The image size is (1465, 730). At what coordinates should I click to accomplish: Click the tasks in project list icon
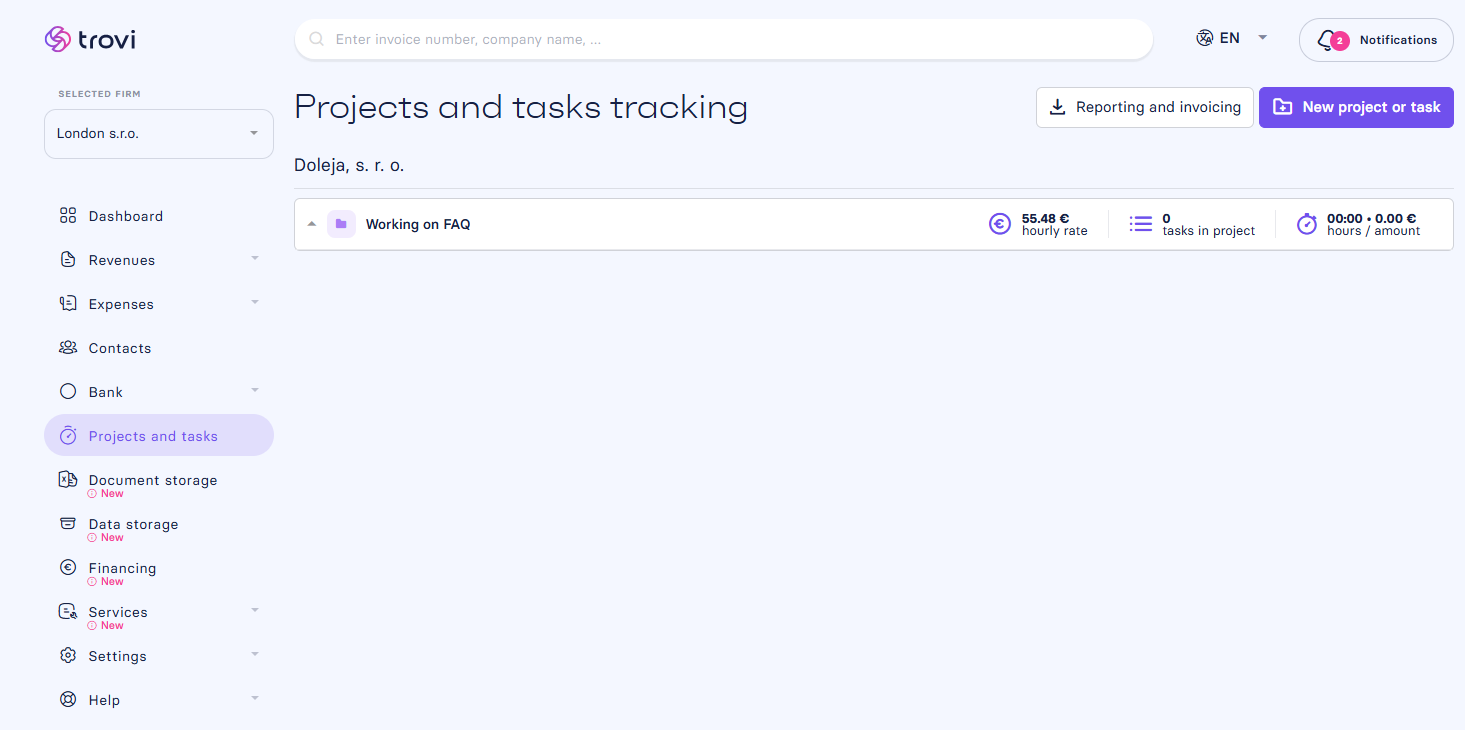click(1141, 224)
